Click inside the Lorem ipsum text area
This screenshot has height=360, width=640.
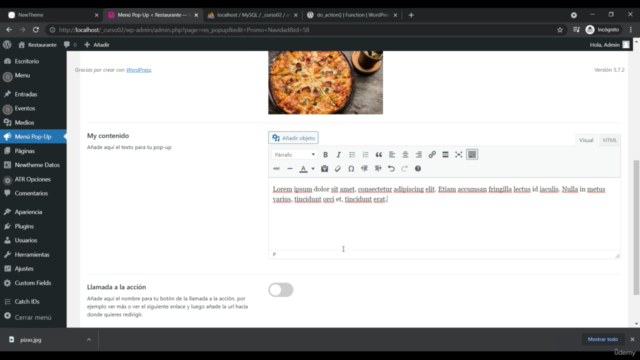444,213
